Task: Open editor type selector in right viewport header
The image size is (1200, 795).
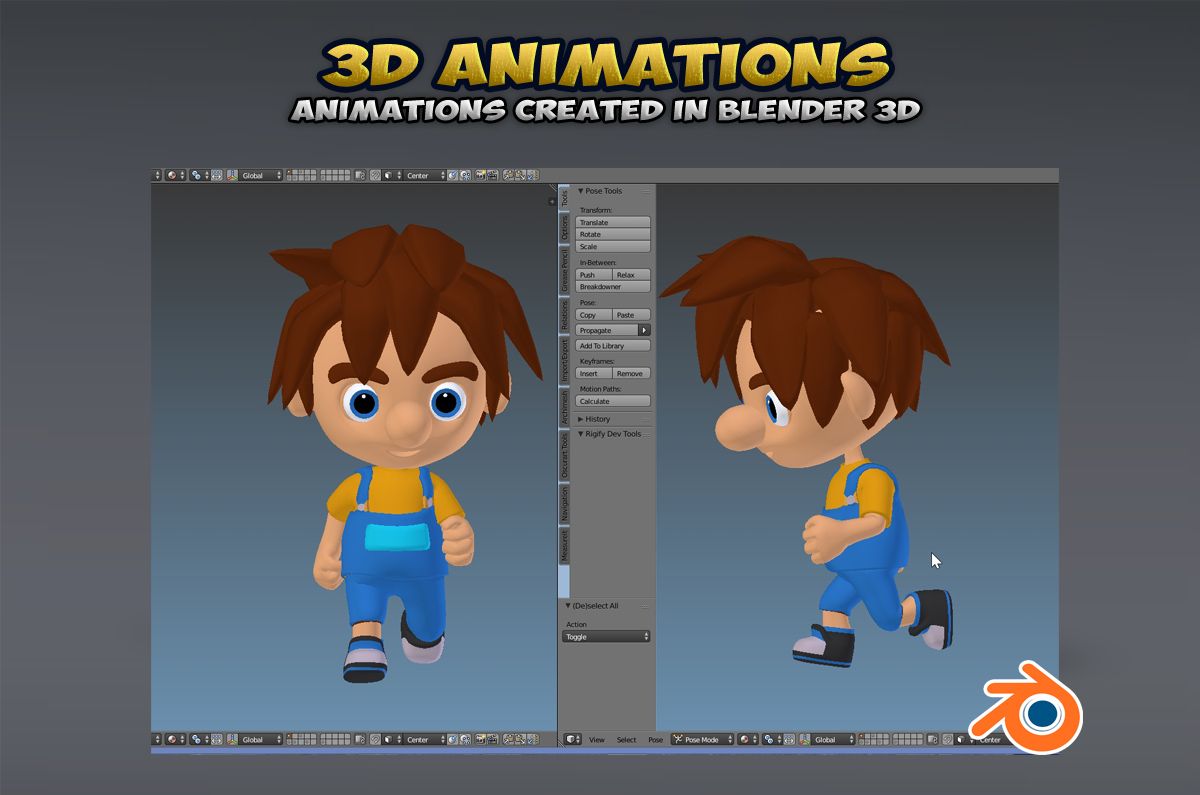Action: pos(573,740)
